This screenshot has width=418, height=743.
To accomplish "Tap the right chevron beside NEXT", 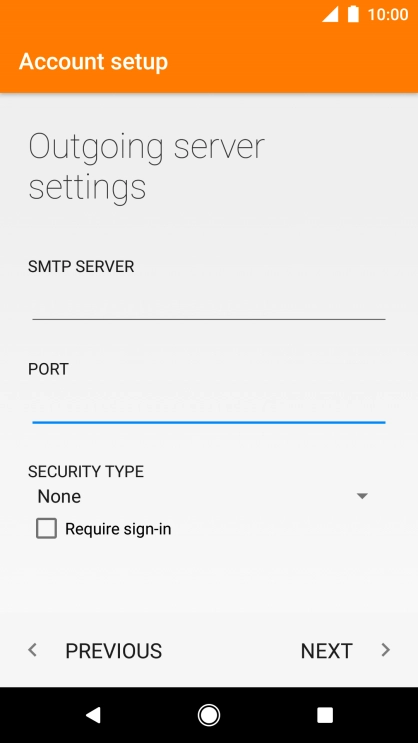I will 386,650.
